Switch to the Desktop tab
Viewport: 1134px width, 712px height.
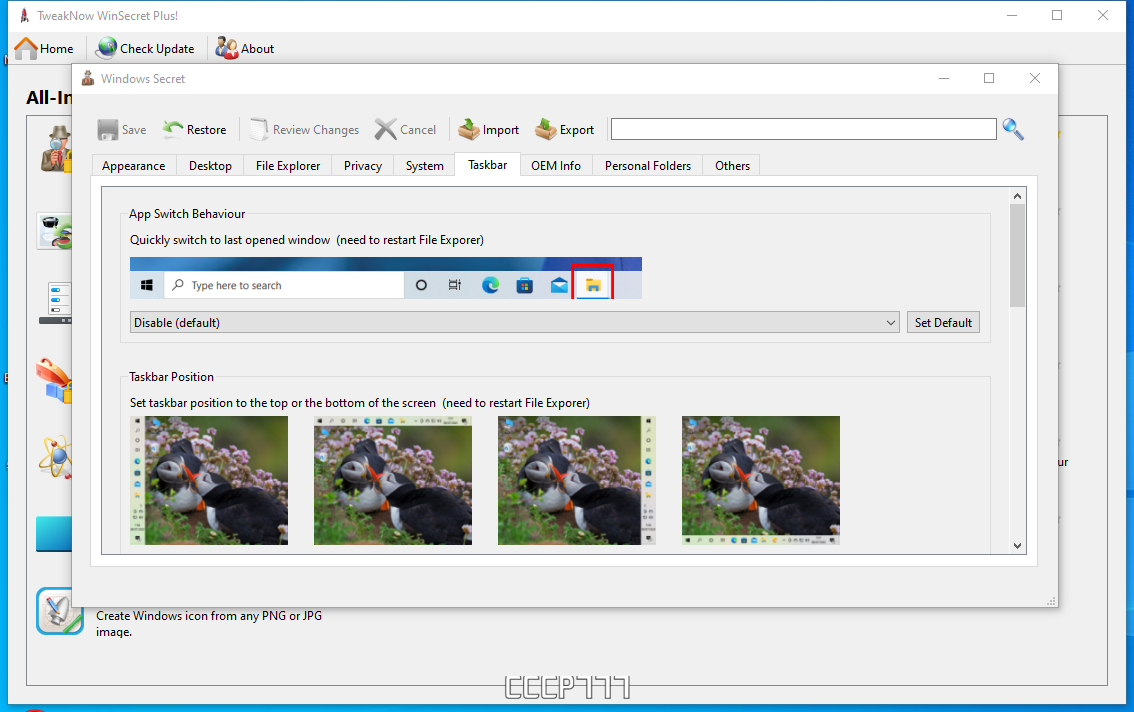point(210,166)
